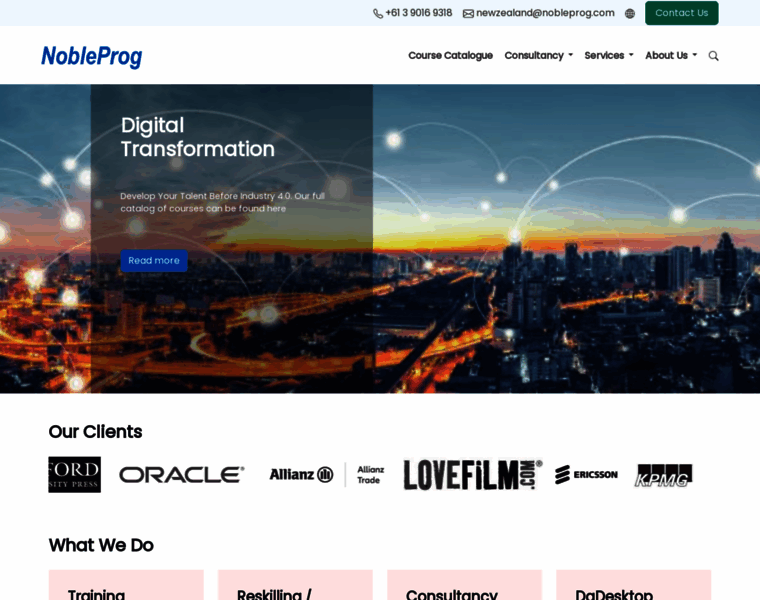Open the Reskilling card
The width and height of the screenshot is (760, 600).
click(x=295, y=585)
